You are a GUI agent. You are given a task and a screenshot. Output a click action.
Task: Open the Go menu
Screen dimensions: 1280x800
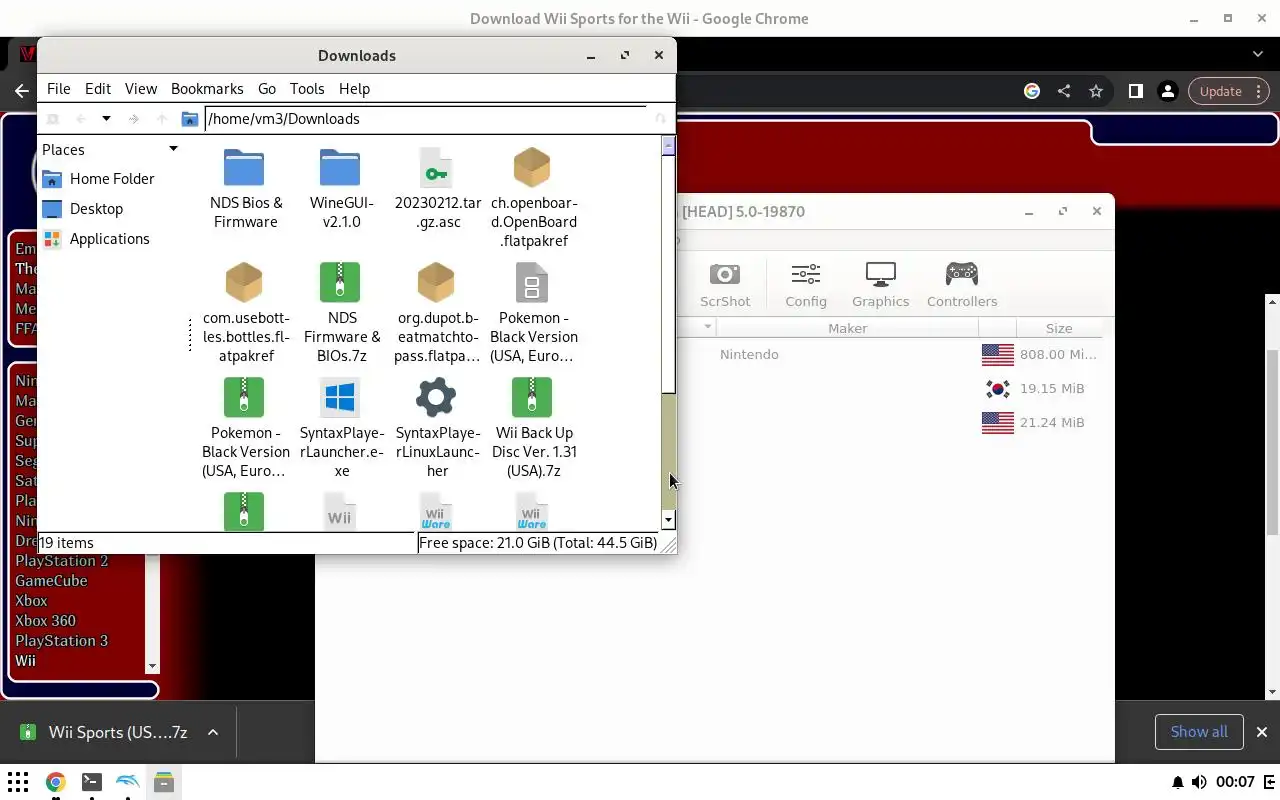pyautogui.click(x=266, y=88)
